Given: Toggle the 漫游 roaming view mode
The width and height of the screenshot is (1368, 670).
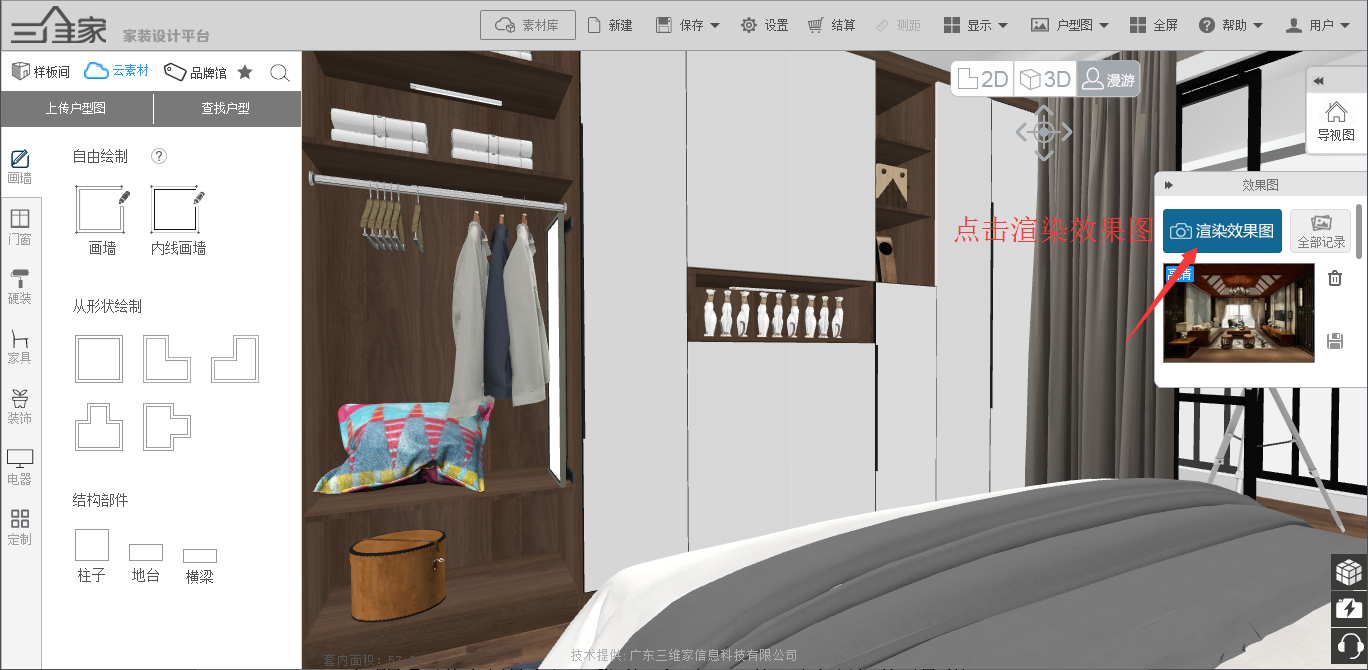Looking at the screenshot, I should [x=1109, y=79].
